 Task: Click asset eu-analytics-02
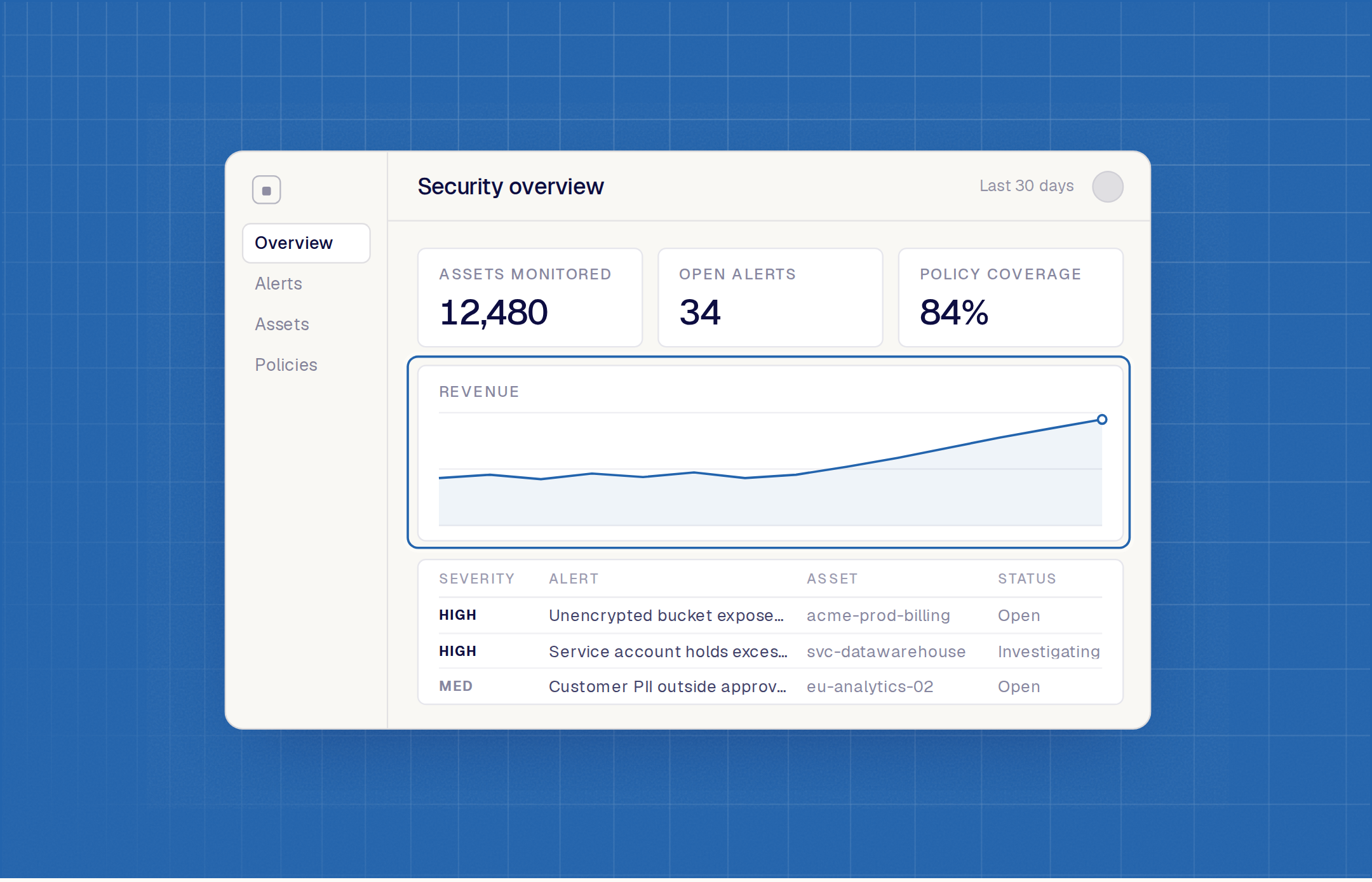870,687
